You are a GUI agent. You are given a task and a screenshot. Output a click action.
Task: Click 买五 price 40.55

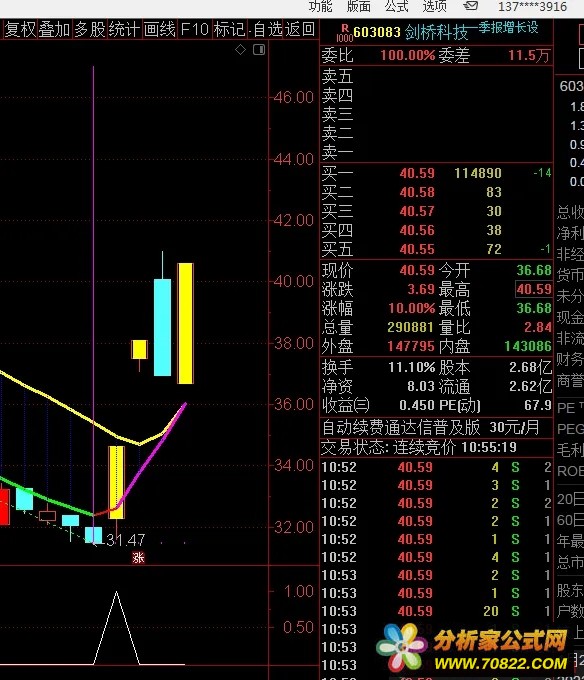(417, 249)
